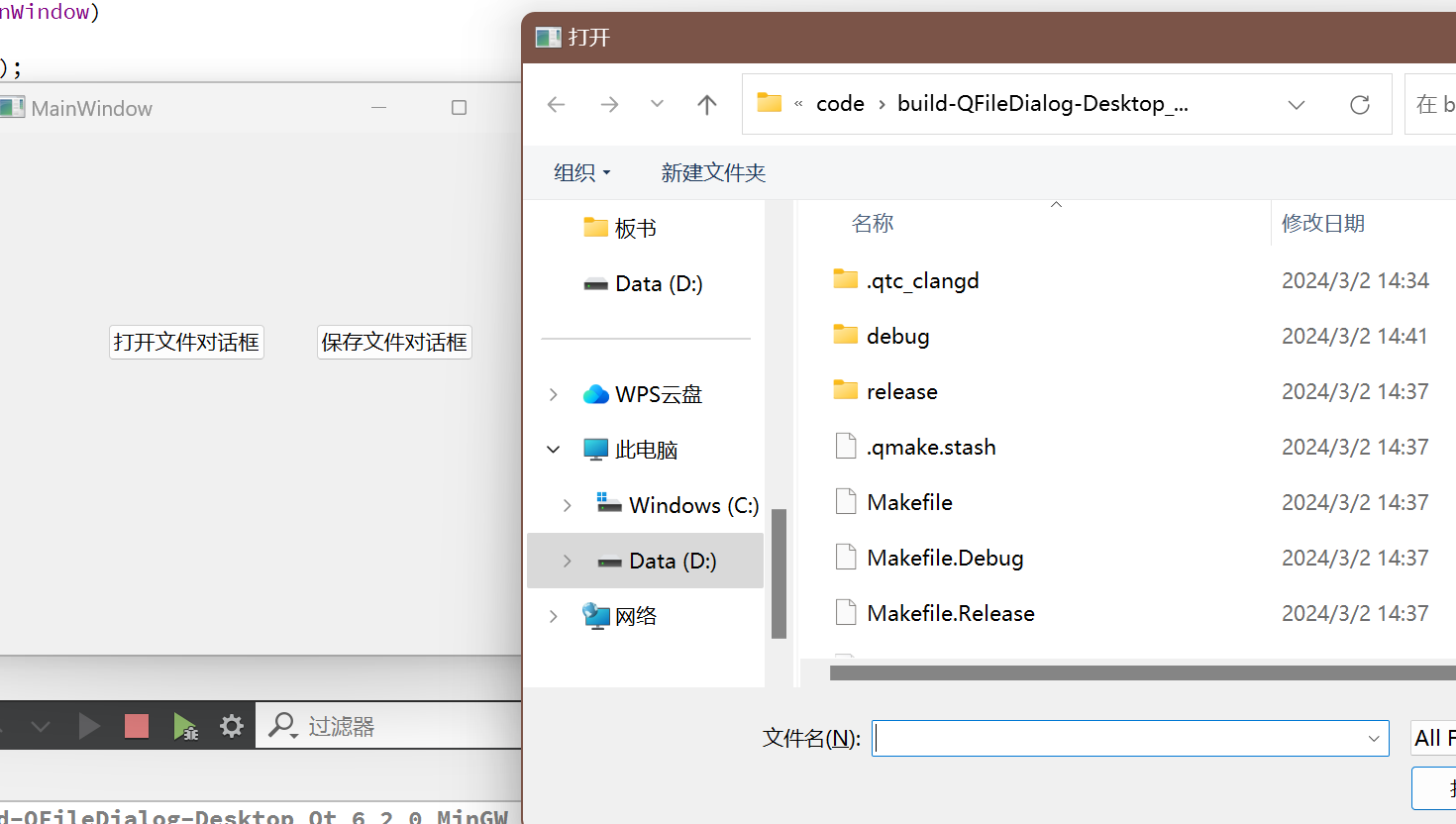Screen dimensions: 1456x824
Task: Select highlighted Data (D:) under 此电脑
Action: click(x=646, y=561)
